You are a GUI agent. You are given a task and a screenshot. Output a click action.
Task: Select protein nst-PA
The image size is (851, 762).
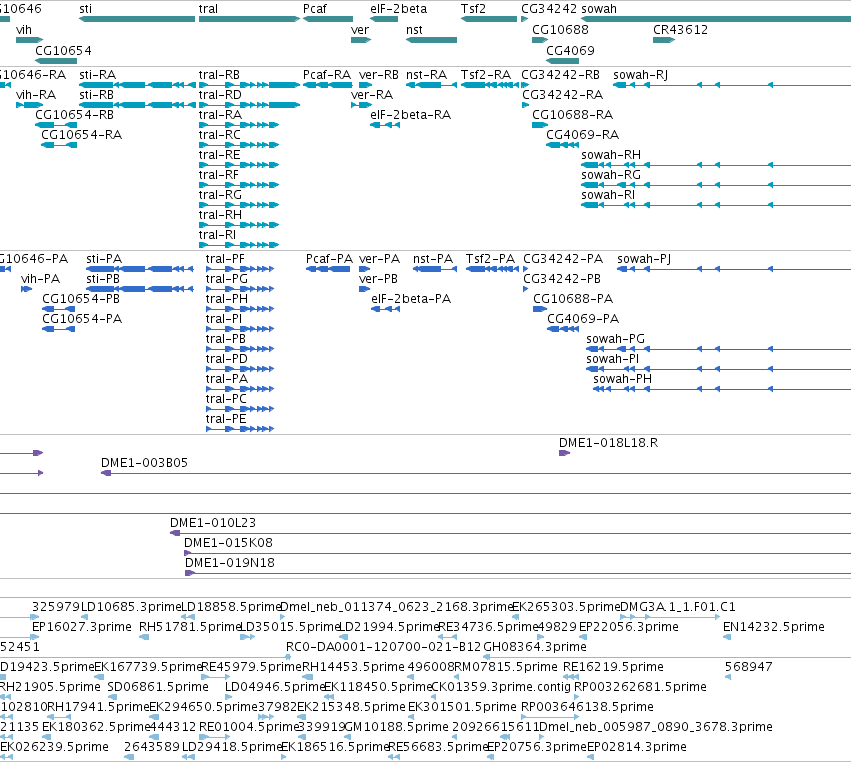tap(435, 269)
